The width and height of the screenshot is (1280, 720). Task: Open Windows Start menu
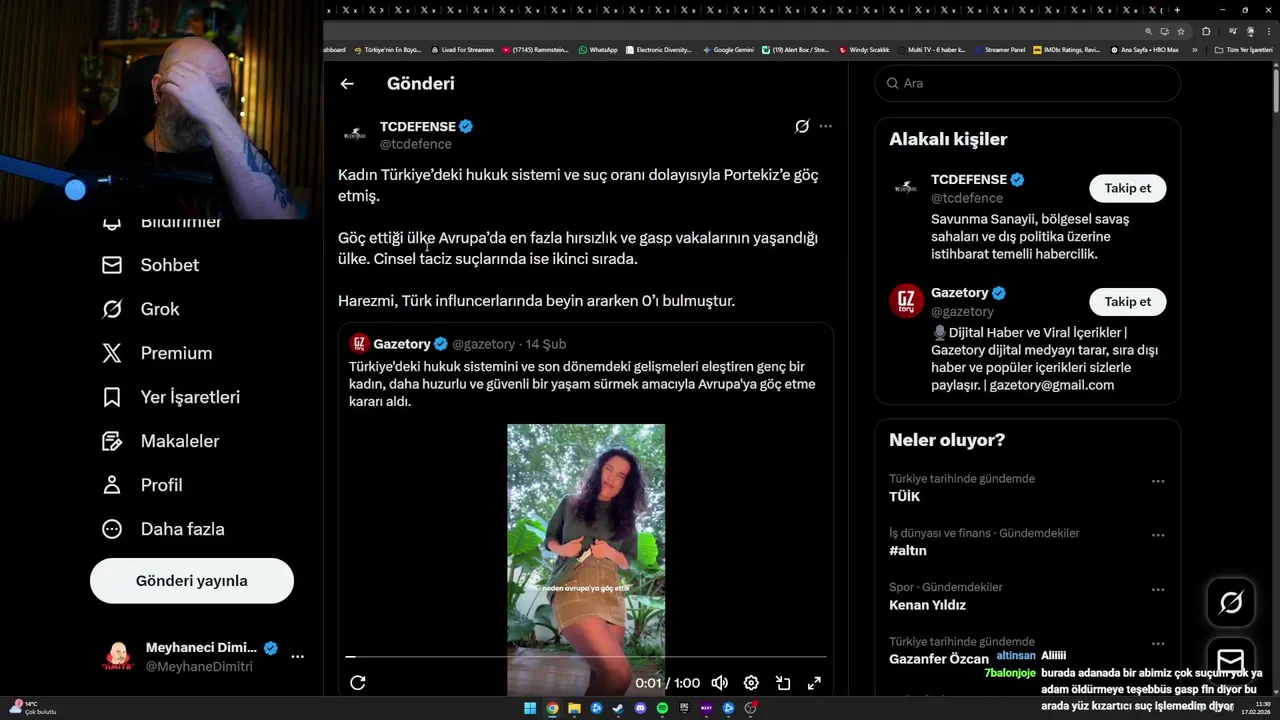(x=530, y=708)
